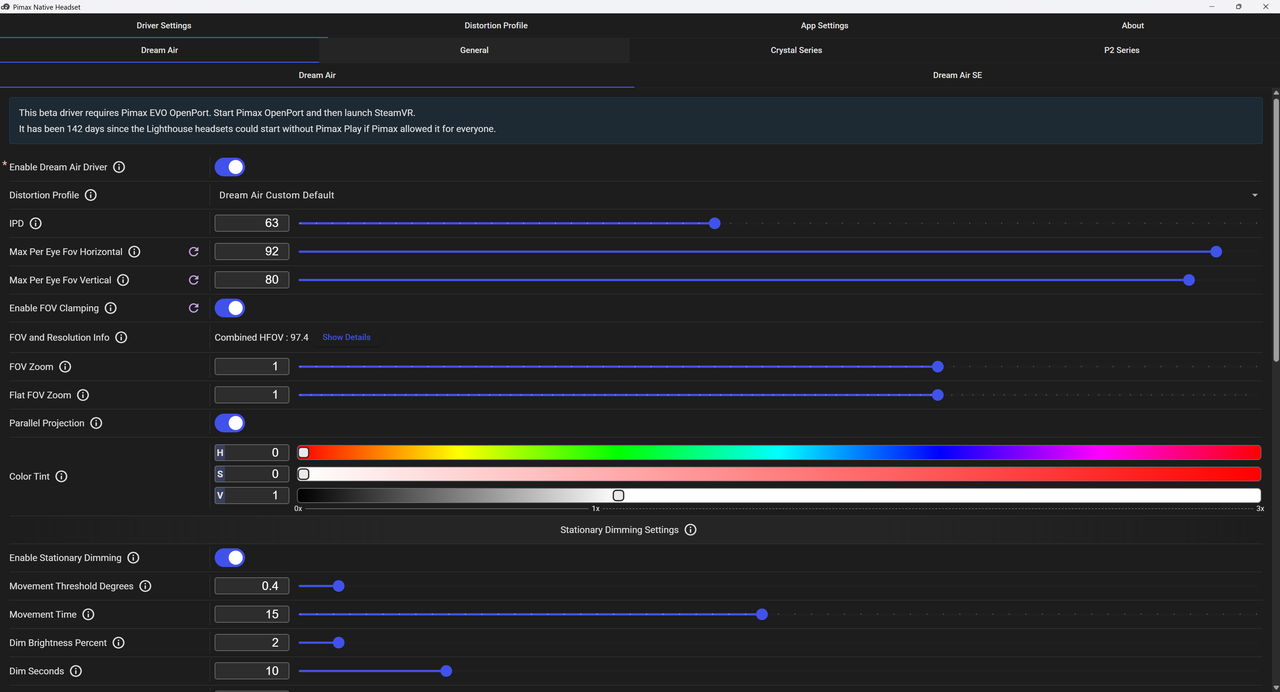Click the Combined HFOV : 97.4 text
1280x692 pixels.
pyautogui.click(x=262, y=337)
